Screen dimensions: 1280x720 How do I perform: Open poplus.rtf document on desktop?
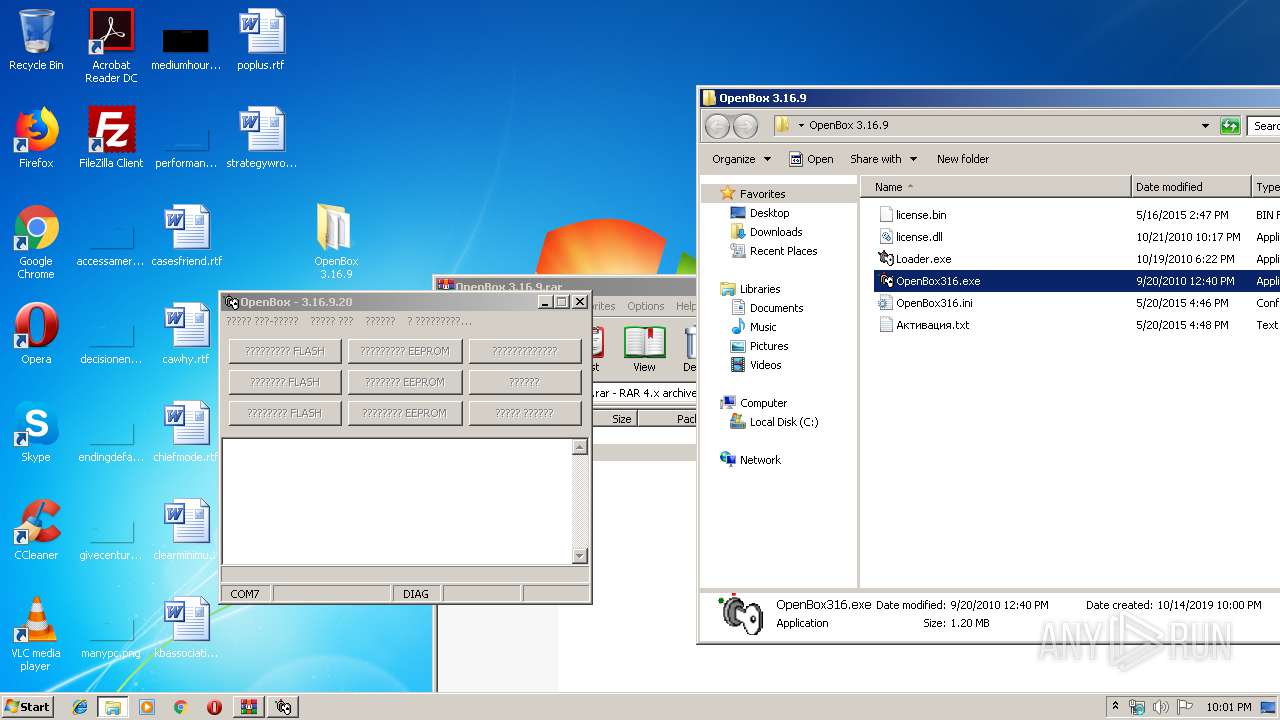(x=261, y=40)
